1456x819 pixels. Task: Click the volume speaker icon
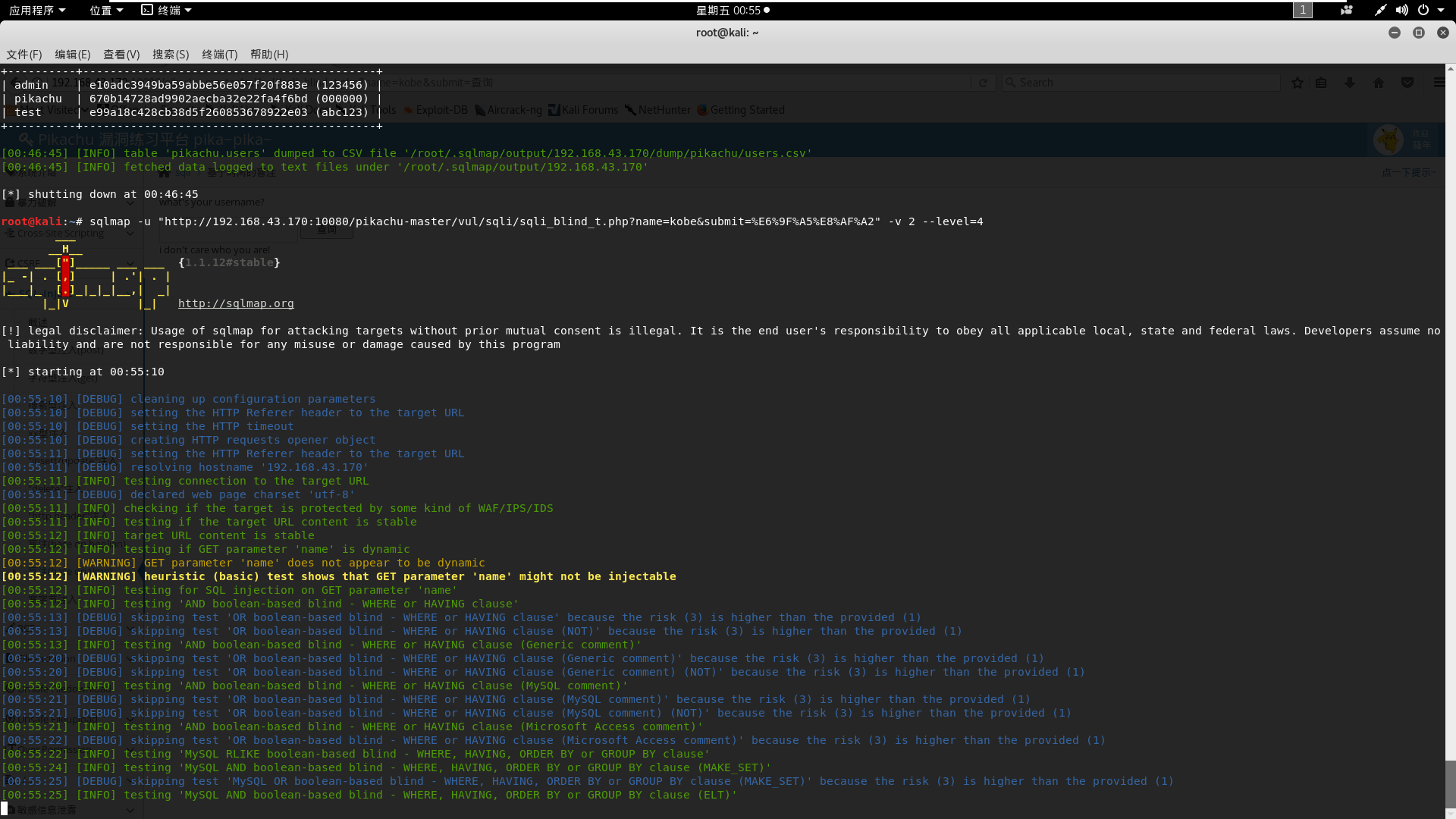(x=1401, y=10)
